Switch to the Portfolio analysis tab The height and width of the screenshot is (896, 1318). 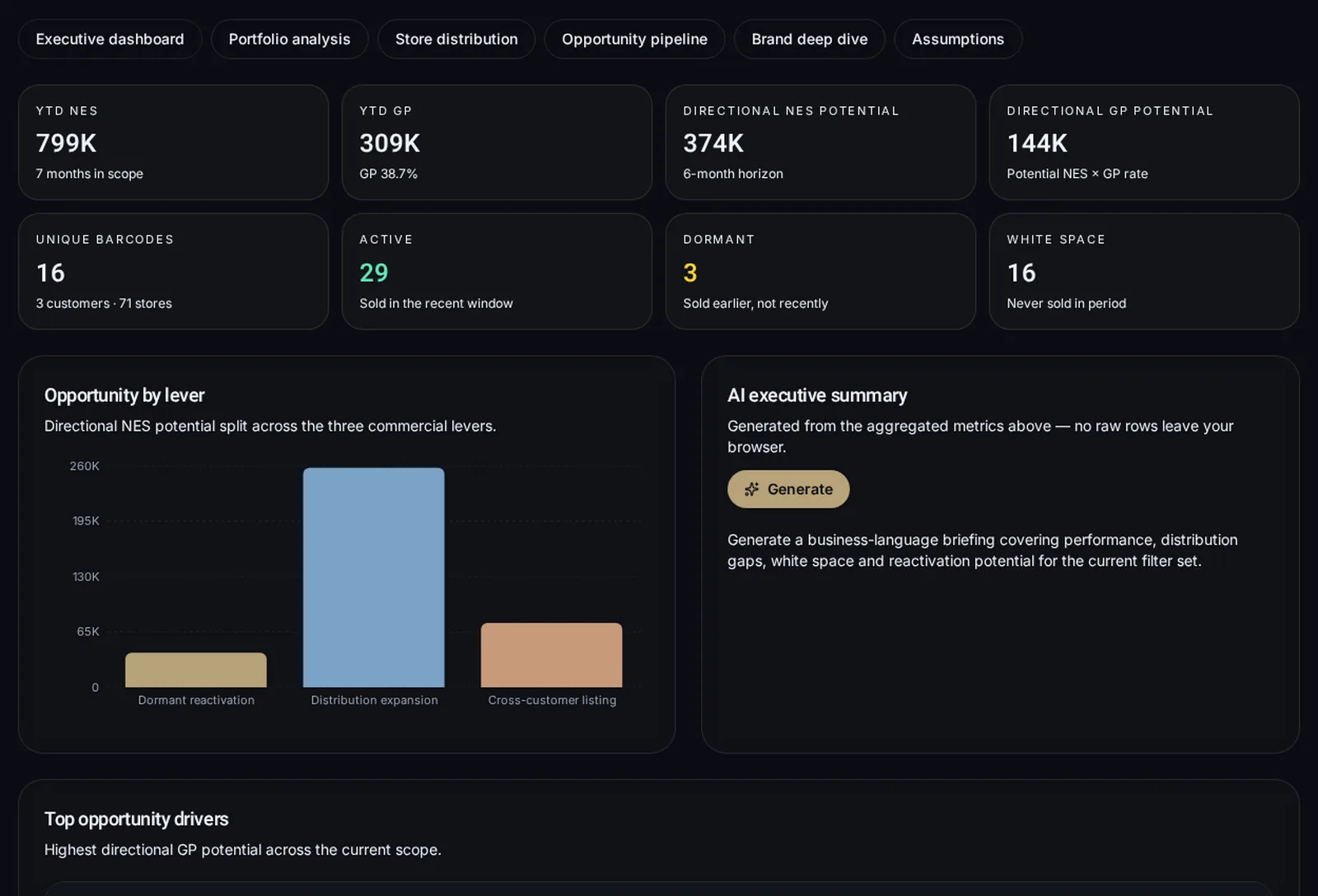[289, 40]
